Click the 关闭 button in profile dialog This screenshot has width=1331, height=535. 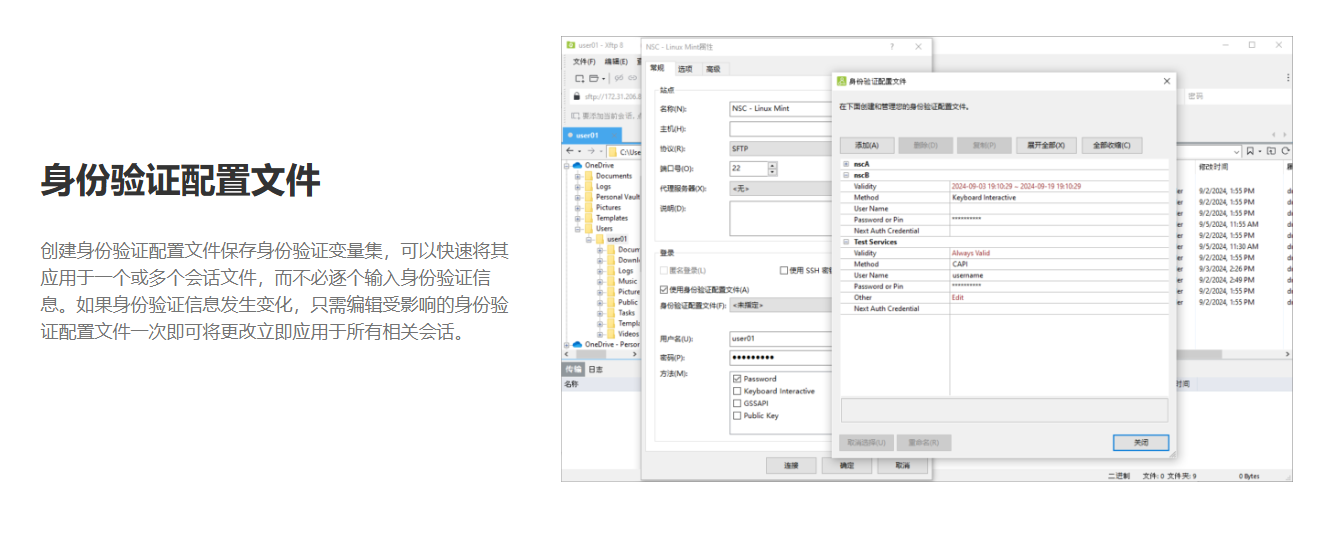tap(1141, 442)
